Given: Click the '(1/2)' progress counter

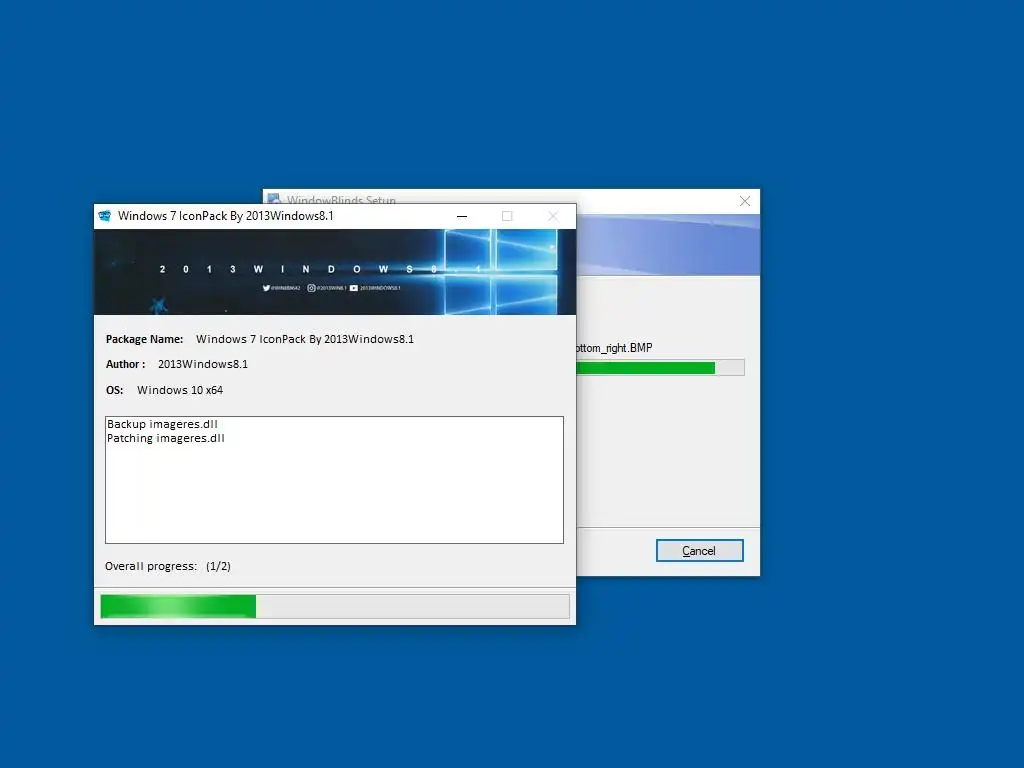Looking at the screenshot, I should 218,566.
